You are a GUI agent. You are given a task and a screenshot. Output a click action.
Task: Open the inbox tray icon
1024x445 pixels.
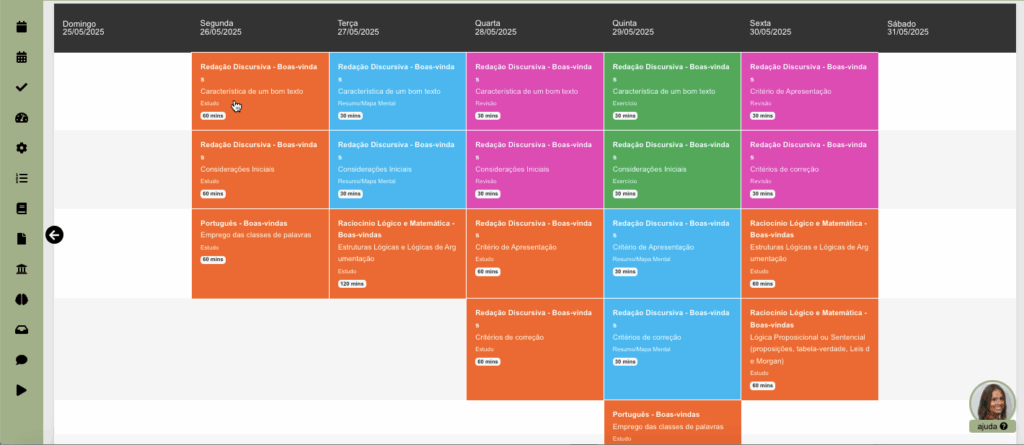coord(21,329)
